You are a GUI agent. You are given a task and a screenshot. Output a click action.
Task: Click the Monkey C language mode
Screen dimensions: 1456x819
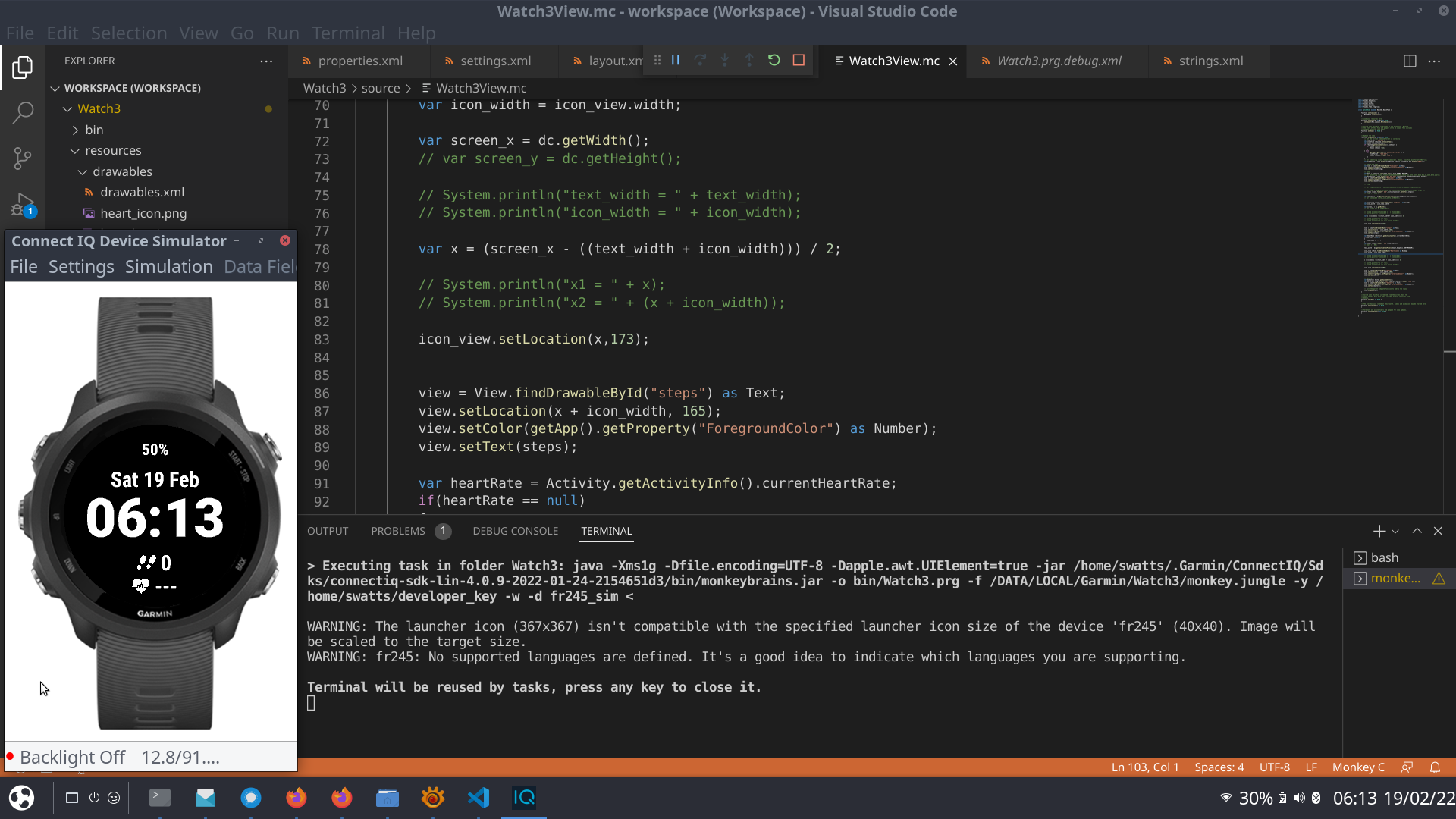(x=1357, y=767)
